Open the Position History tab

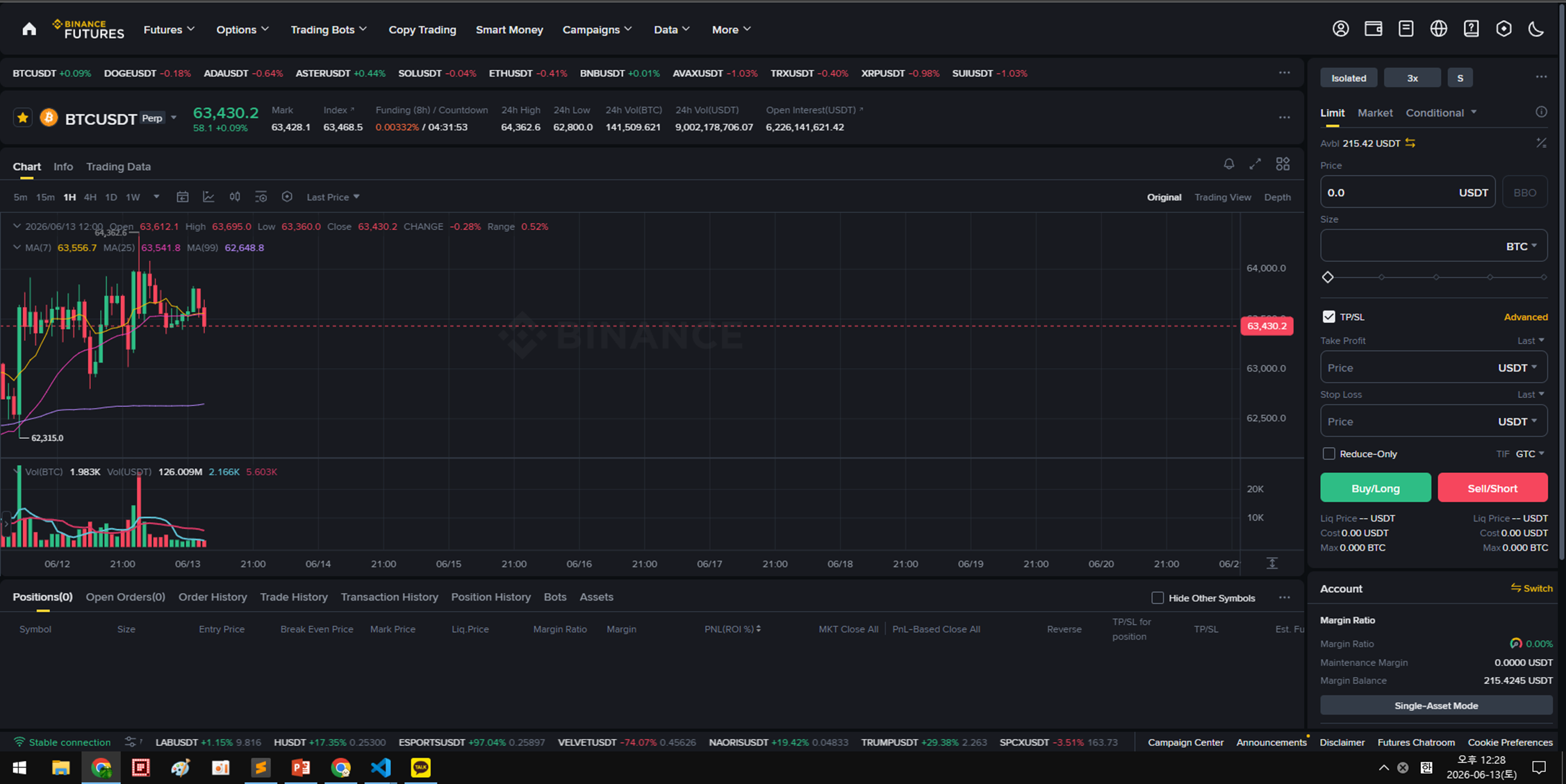[x=491, y=597]
